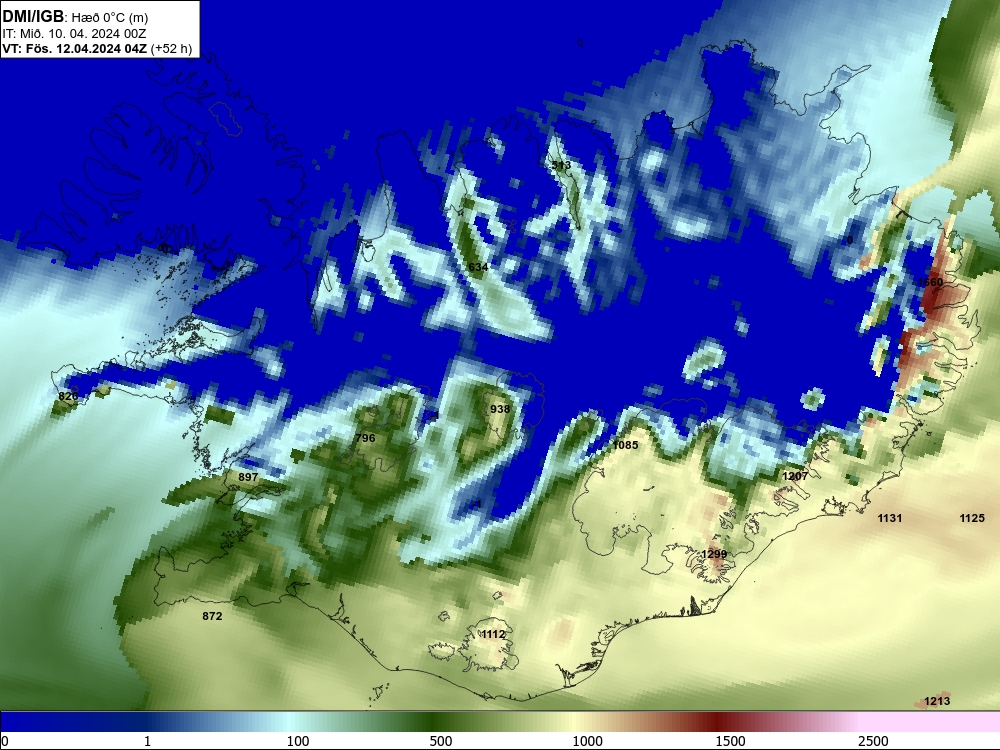Click the map value 1207
The height and width of the screenshot is (750, 1000).
point(795,476)
